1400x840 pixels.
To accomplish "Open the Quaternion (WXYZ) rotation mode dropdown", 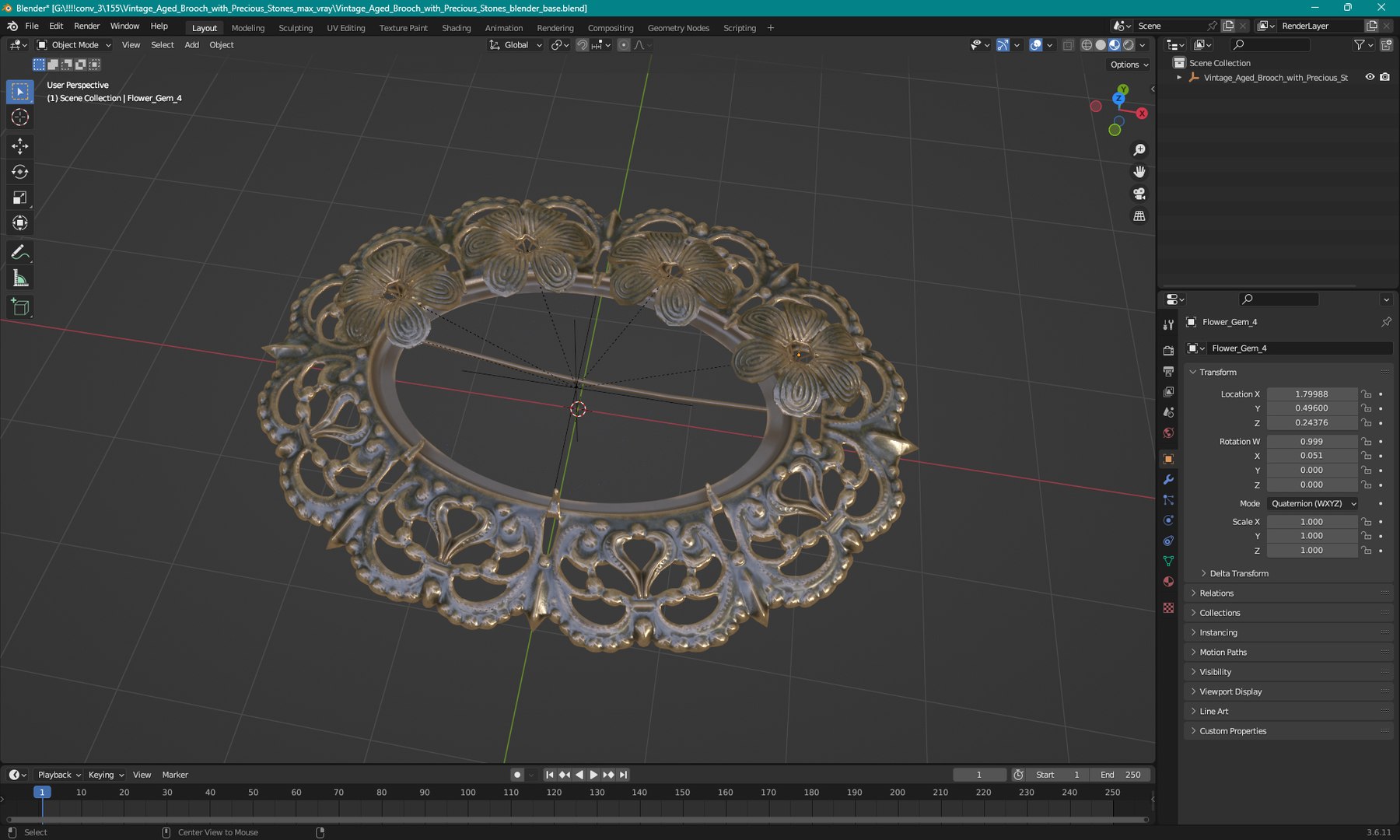I will 1313,503.
